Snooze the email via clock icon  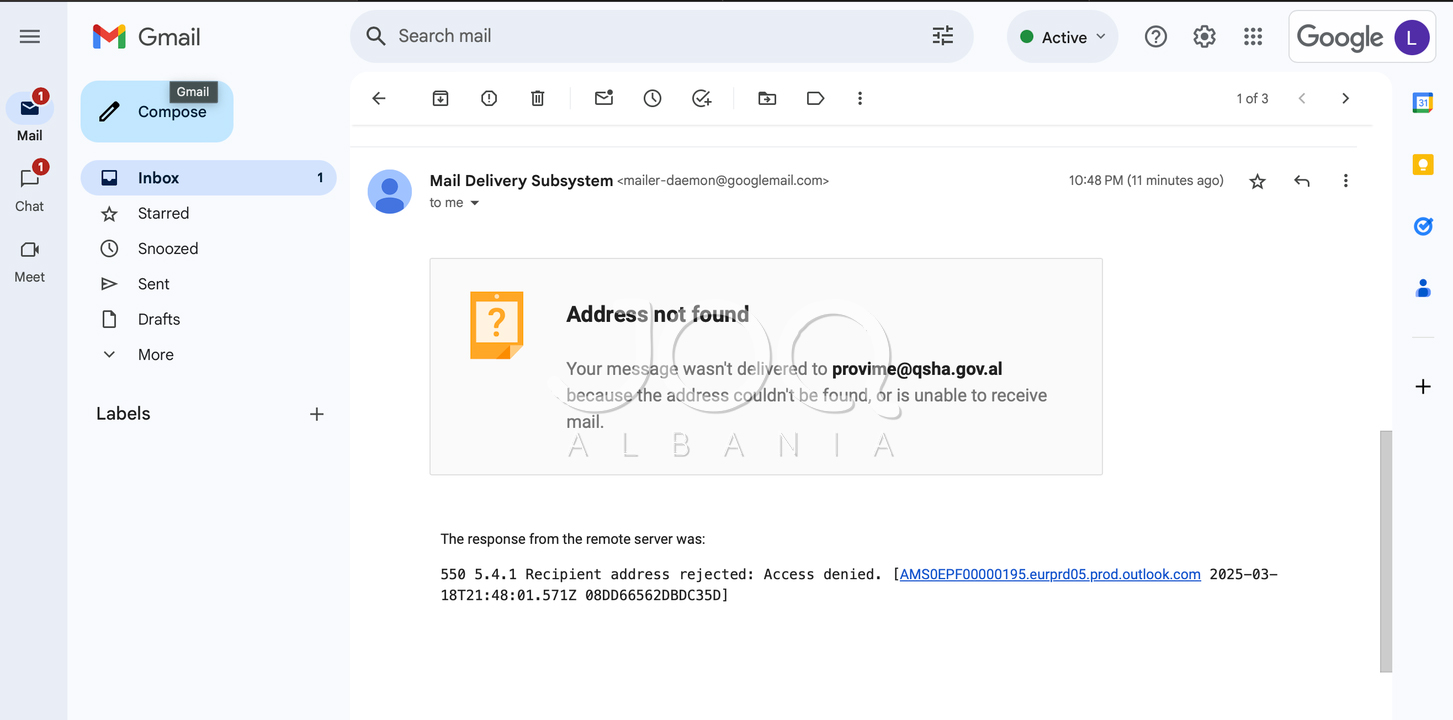click(653, 98)
